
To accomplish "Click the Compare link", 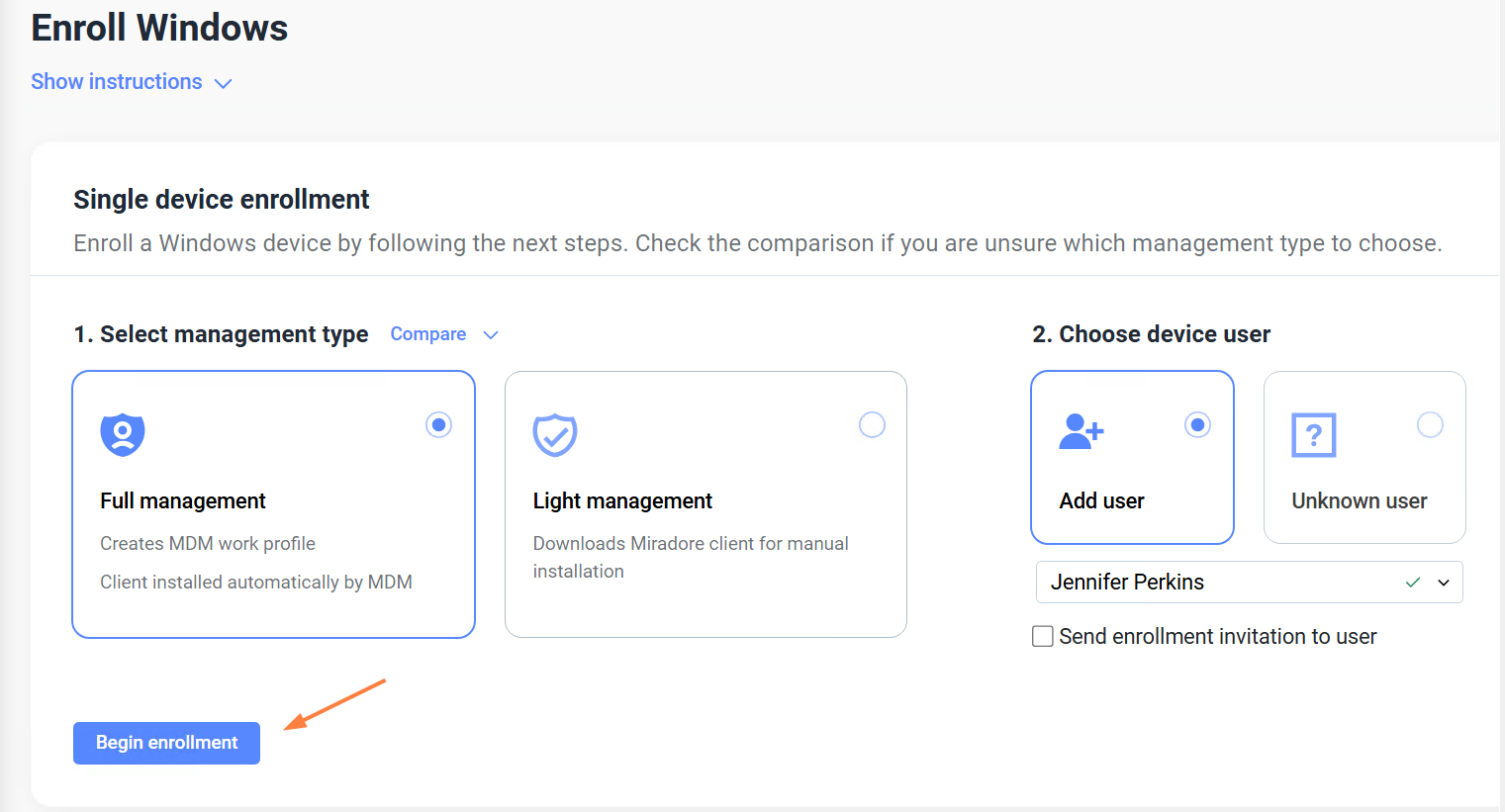I will (x=427, y=334).
